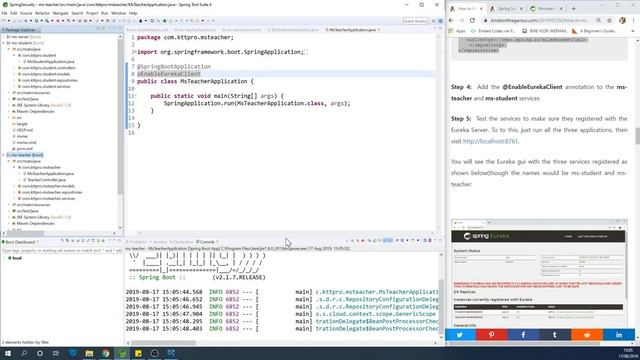640x360 pixels.
Task: Open the Windows Start menu
Action: coord(8,353)
